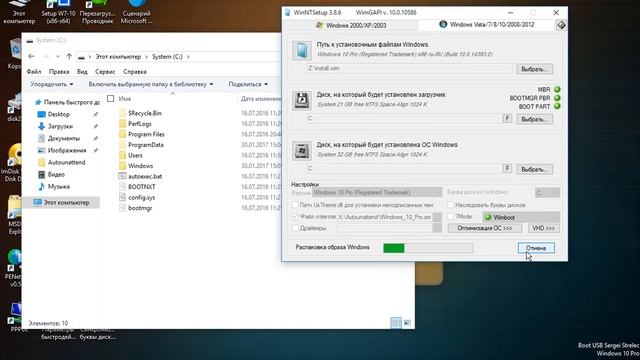Click the diamond icon beside the WinNTSetup tabs
This screenshot has height=360, width=640.
click(x=561, y=25)
